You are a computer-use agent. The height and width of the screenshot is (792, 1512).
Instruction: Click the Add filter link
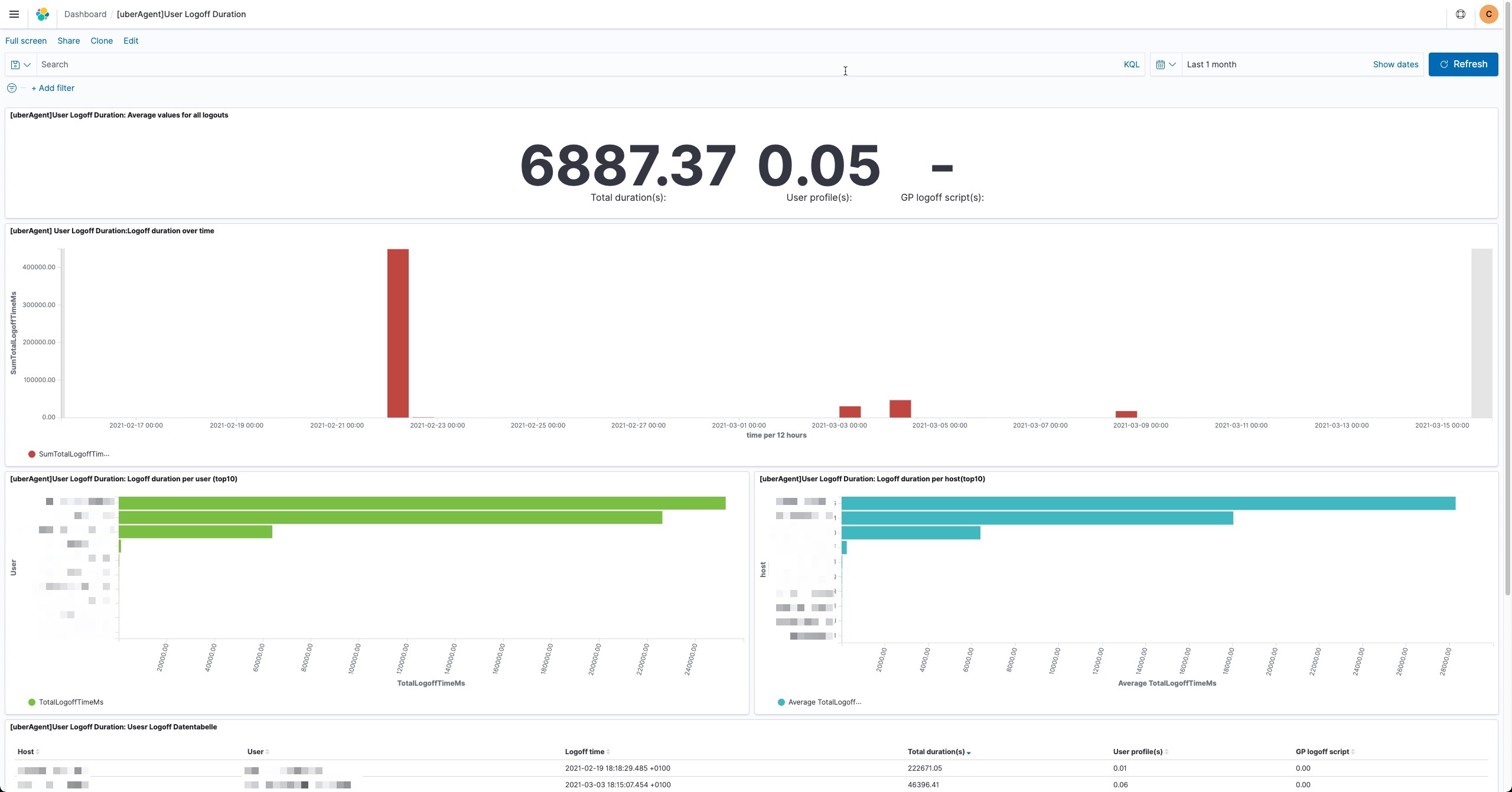tap(53, 88)
